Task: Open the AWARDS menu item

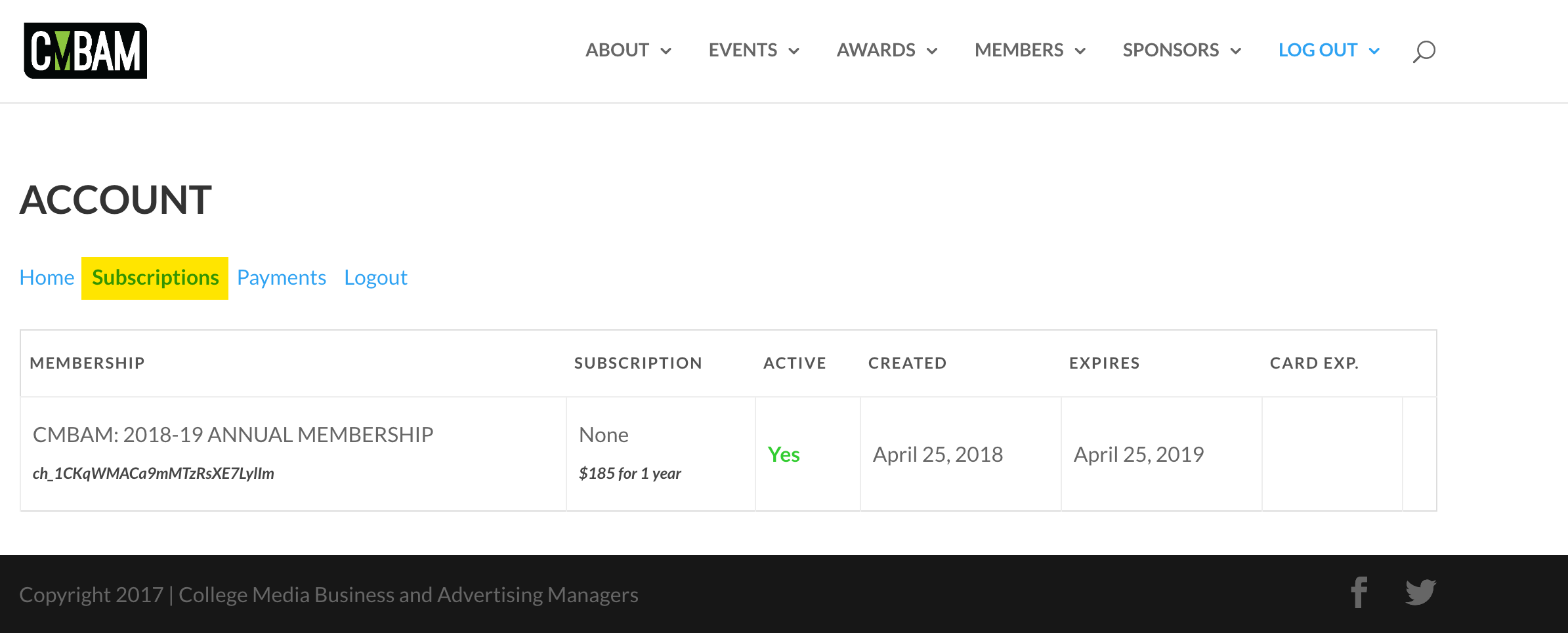Action: (876, 51)
